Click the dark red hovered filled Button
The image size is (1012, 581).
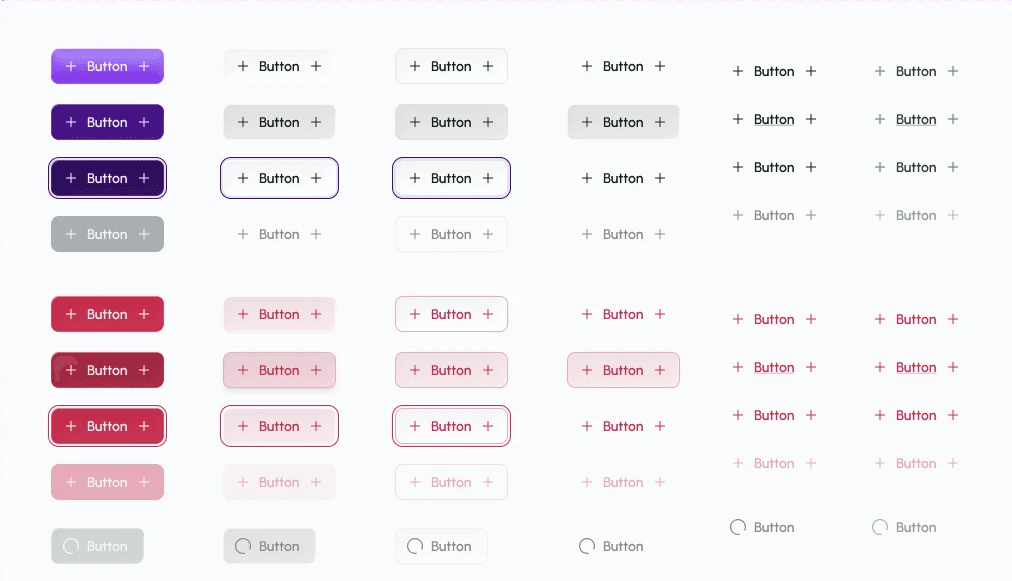click(x=107, y=370)
